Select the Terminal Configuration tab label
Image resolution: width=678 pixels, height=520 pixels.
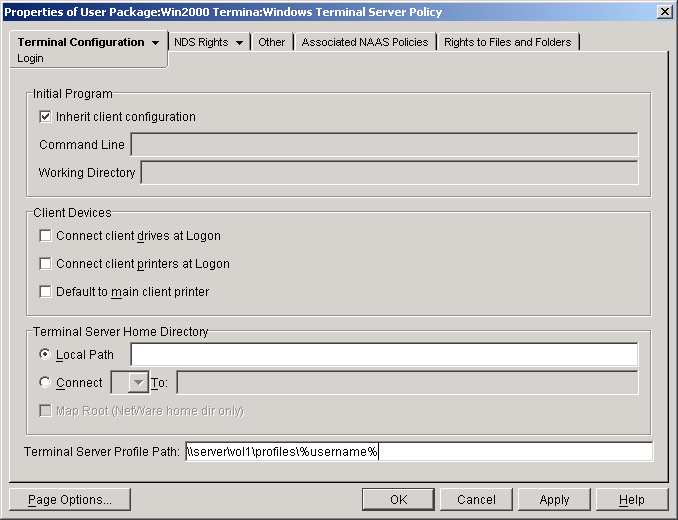pyautogui.click(x=81, y=42)
